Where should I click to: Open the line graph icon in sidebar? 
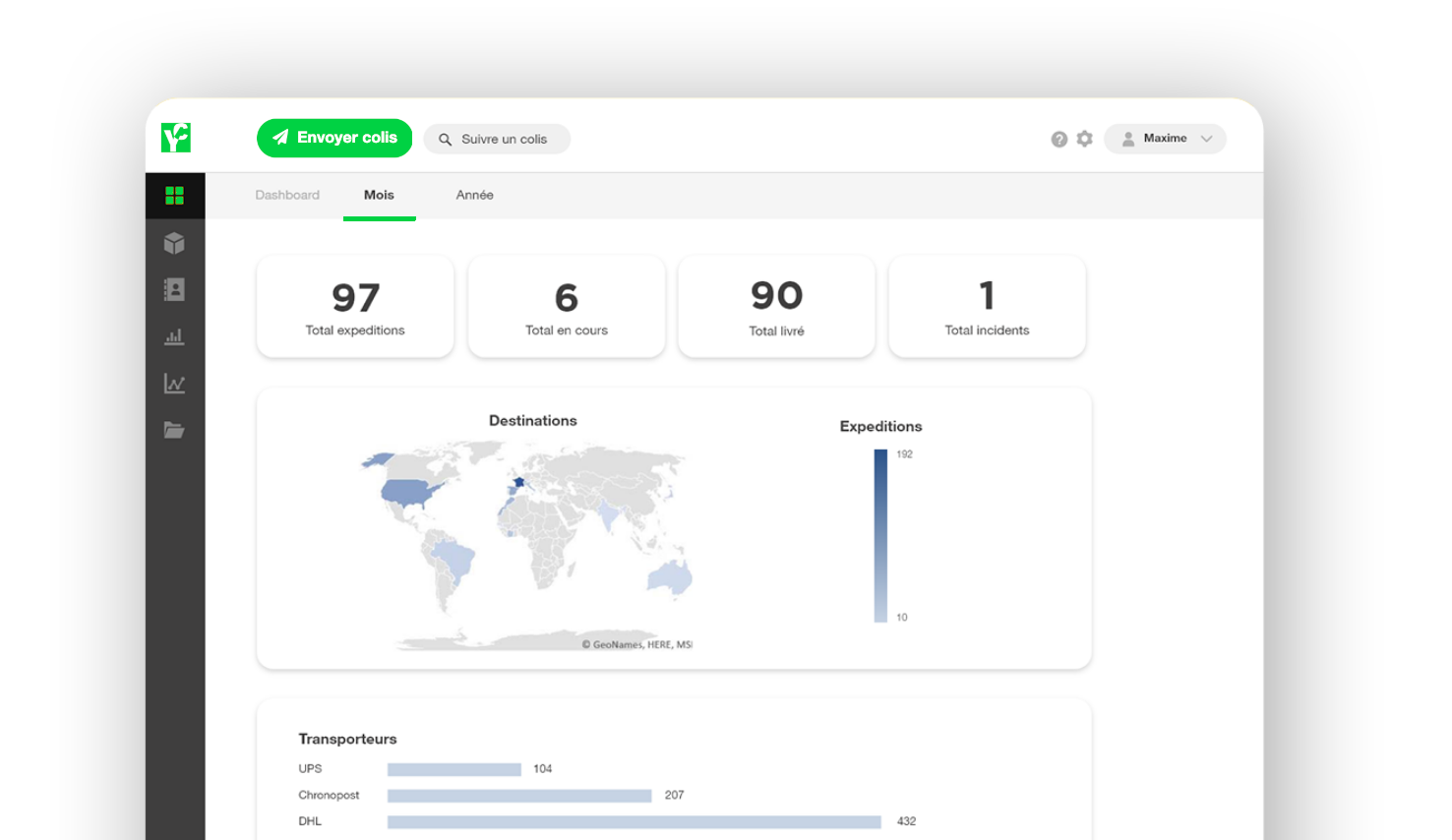point(175,384)
